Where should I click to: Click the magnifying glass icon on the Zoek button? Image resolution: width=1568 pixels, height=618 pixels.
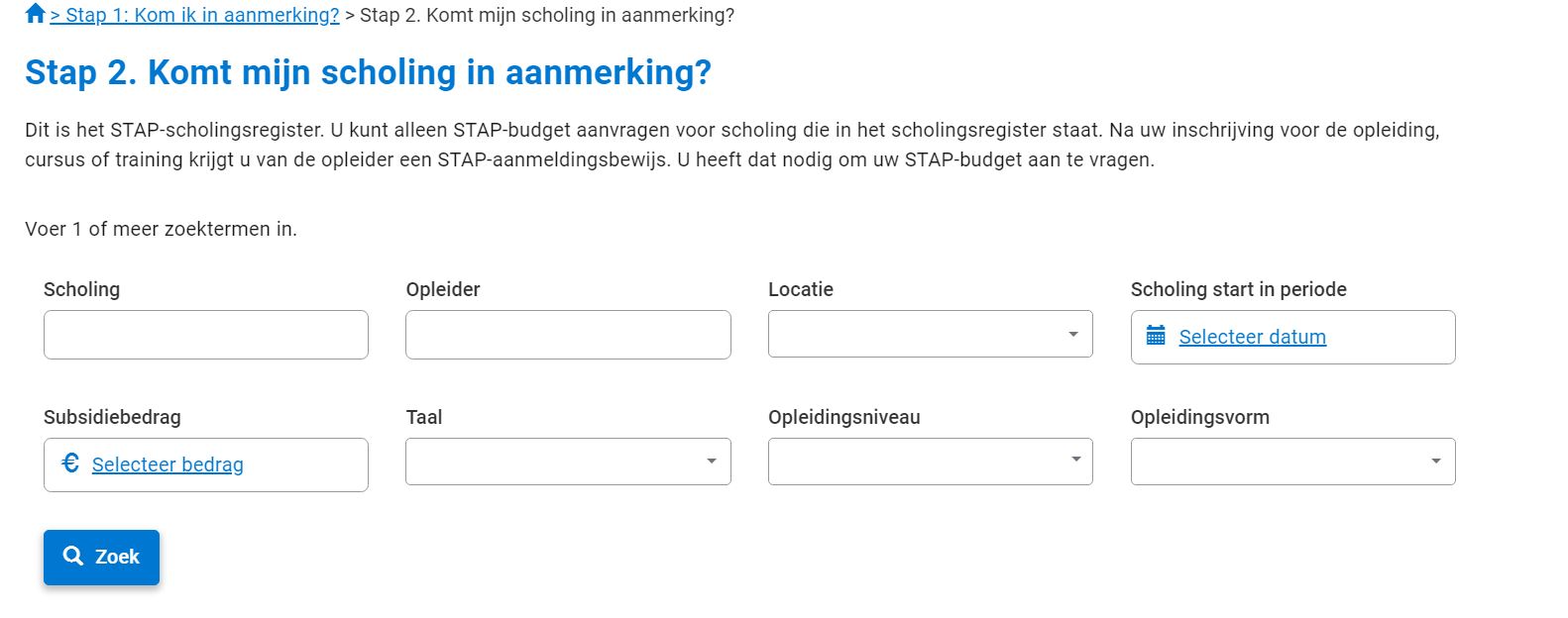pyautogui.click(x=73, y=556)
